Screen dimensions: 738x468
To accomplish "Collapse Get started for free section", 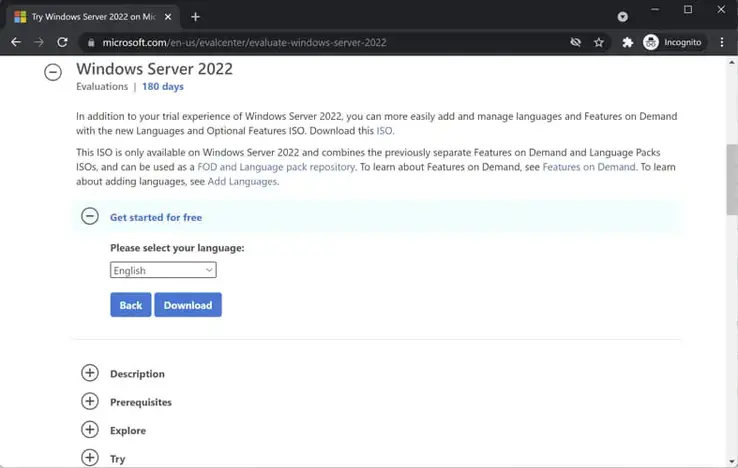I will (x=90, y=217).
